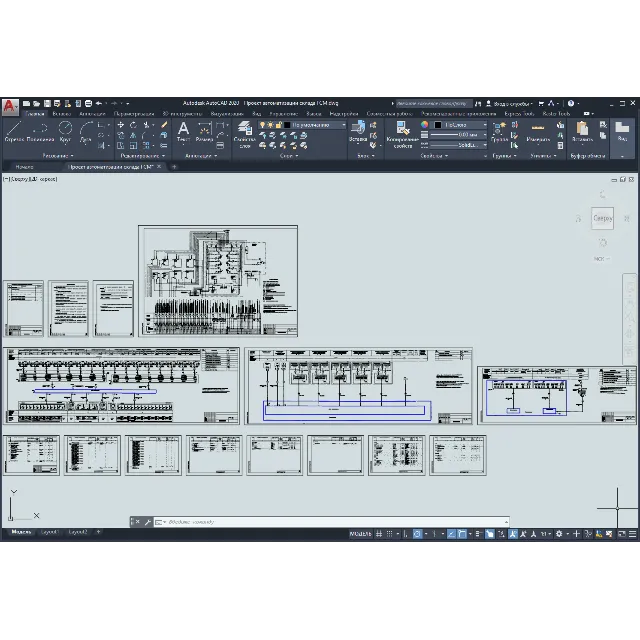Viewport: 640px width, 640px height.
Task: Click the black swatch in ПоСлою color box
Action: [x=438, y=124]
